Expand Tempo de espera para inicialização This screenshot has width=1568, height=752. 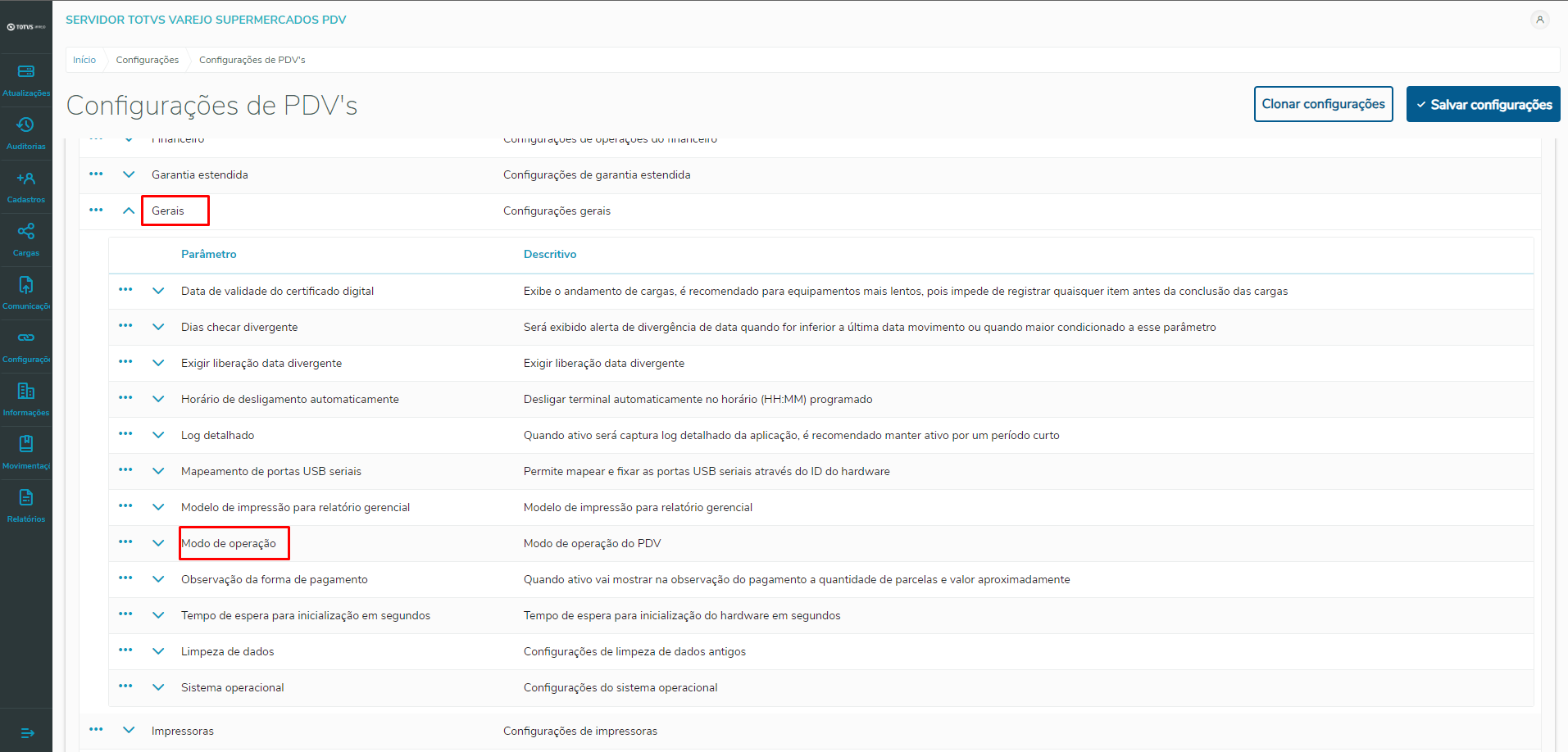pyautogui.click(x=158, y=615)
